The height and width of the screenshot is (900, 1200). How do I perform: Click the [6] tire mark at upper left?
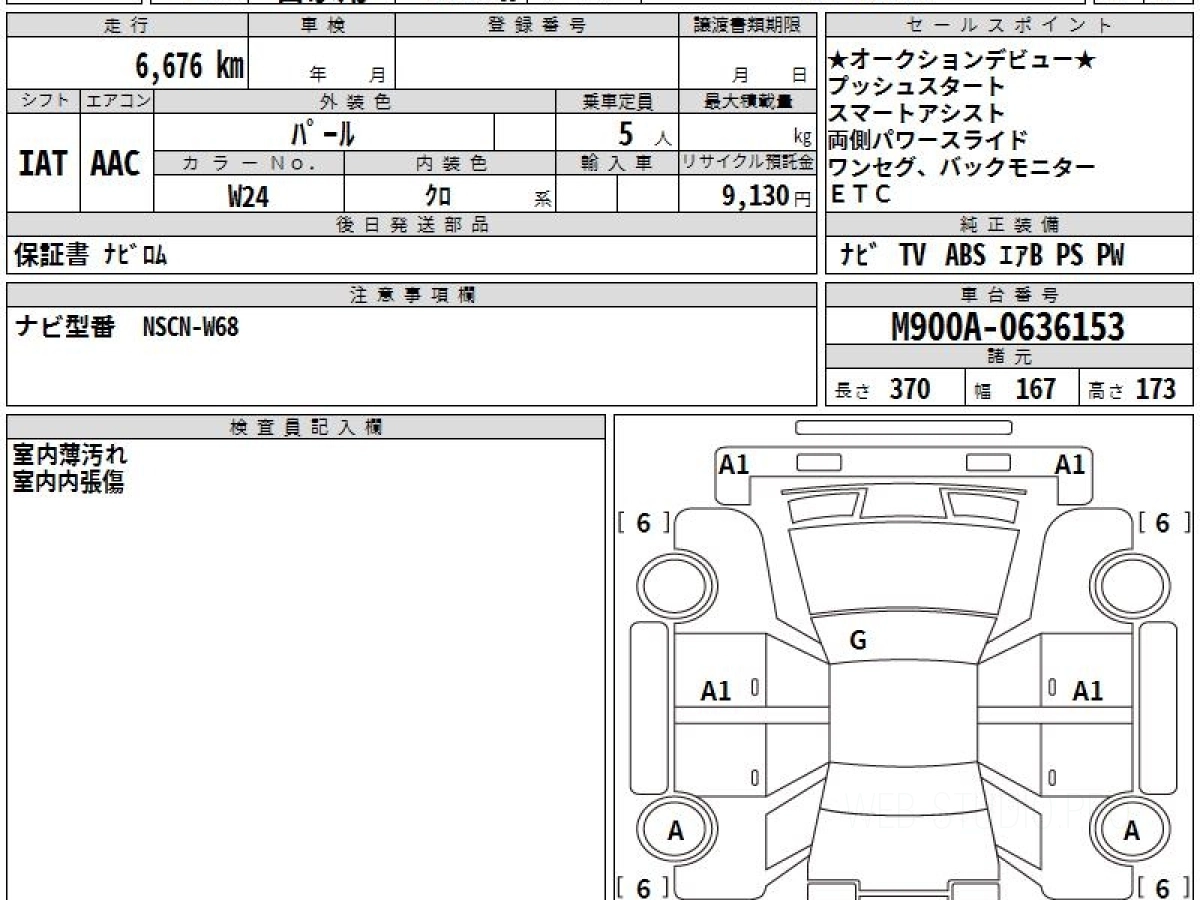point(643,523)
